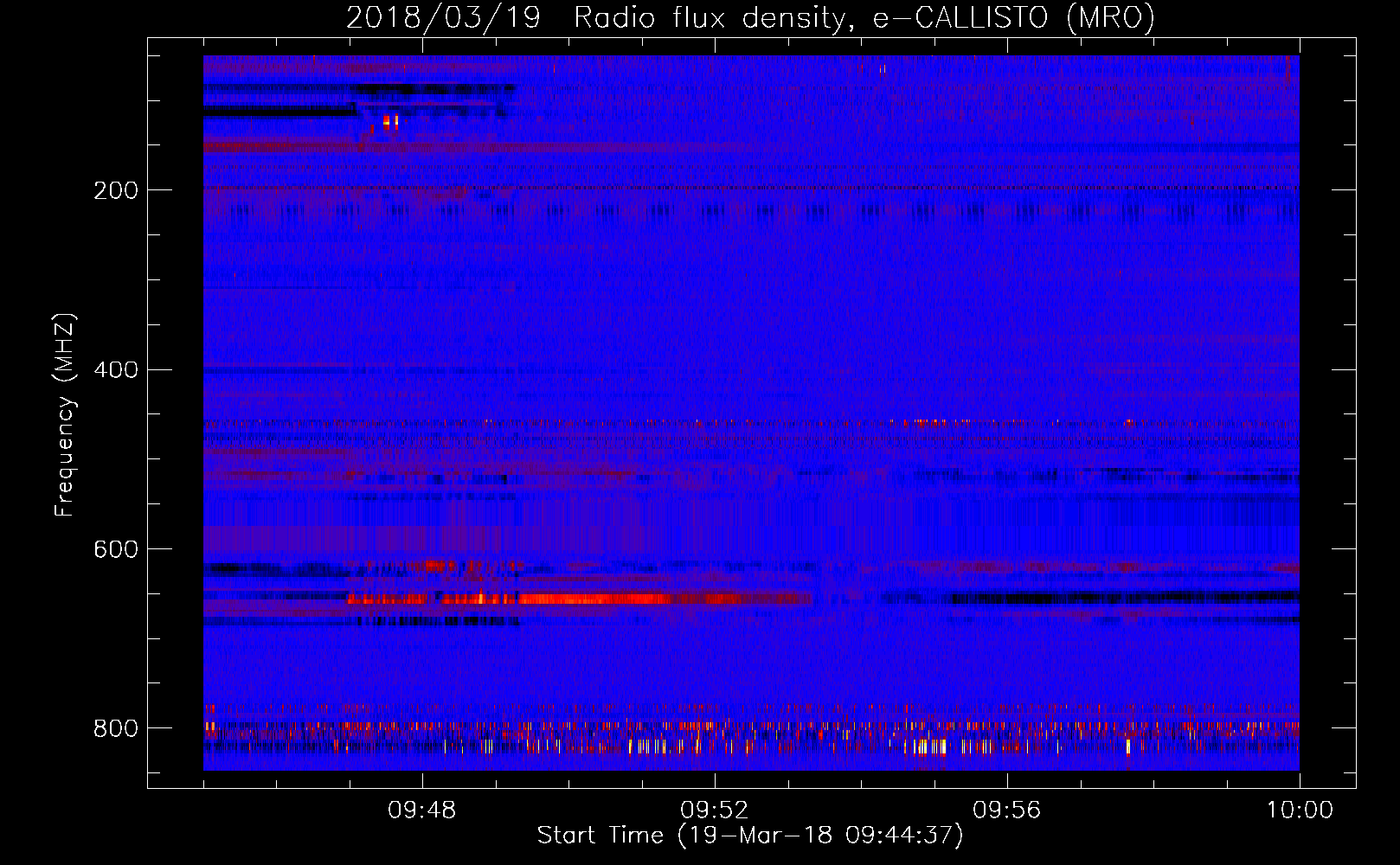Screen dimensions: 1400x865
Task: Click the 800 frequency tick label
Action: click(x=116, y=728)
